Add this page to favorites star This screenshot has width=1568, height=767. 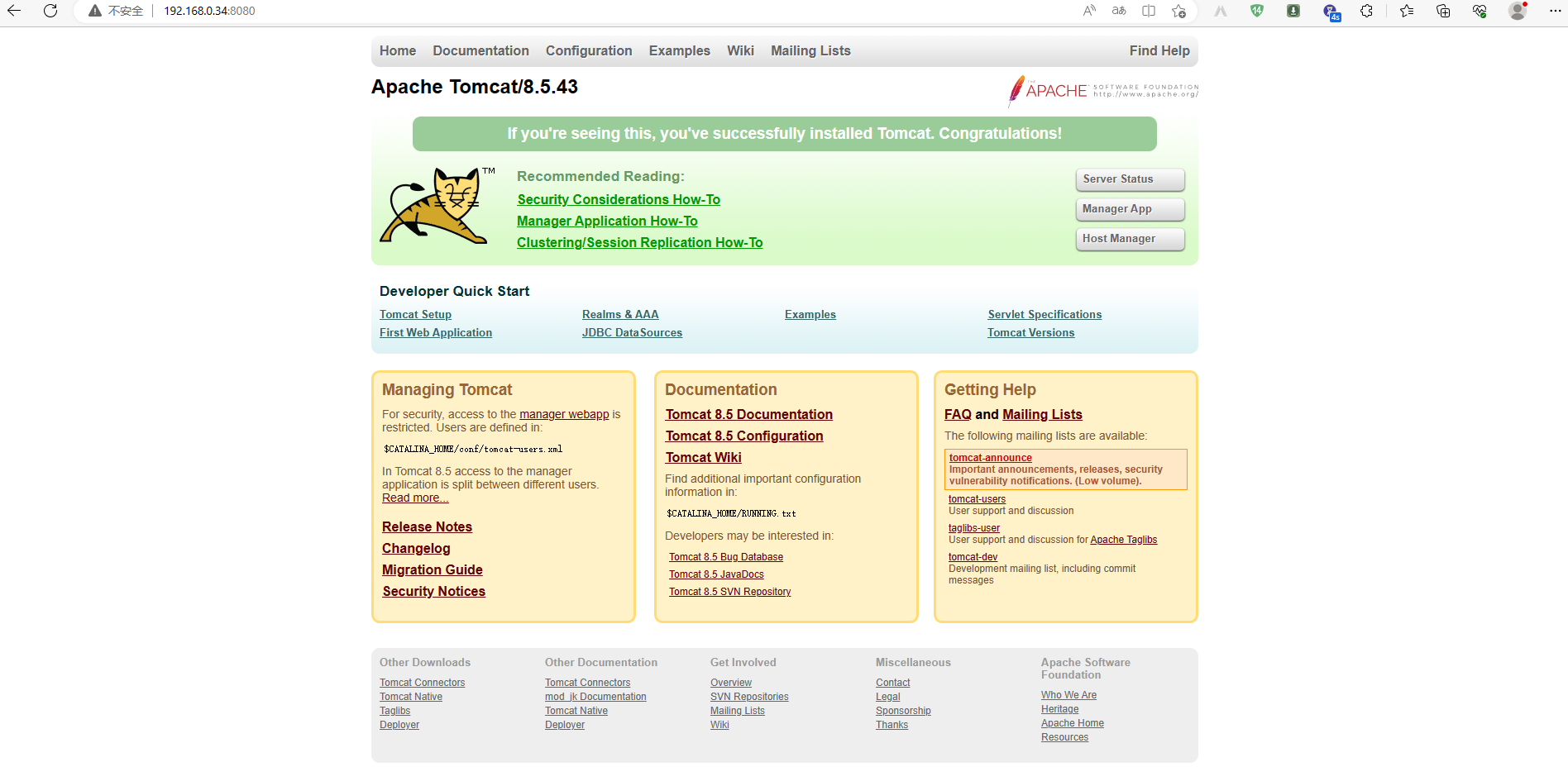point(1178,11)
